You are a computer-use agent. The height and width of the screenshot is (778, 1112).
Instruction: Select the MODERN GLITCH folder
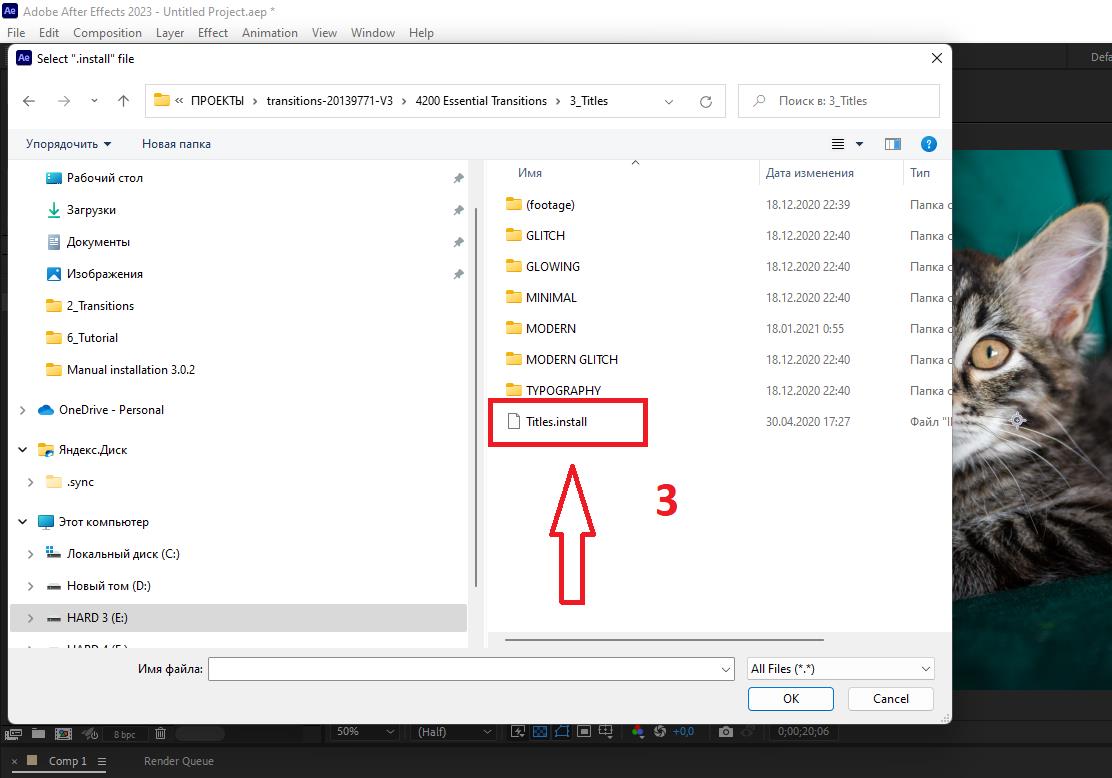click(572, 360)
